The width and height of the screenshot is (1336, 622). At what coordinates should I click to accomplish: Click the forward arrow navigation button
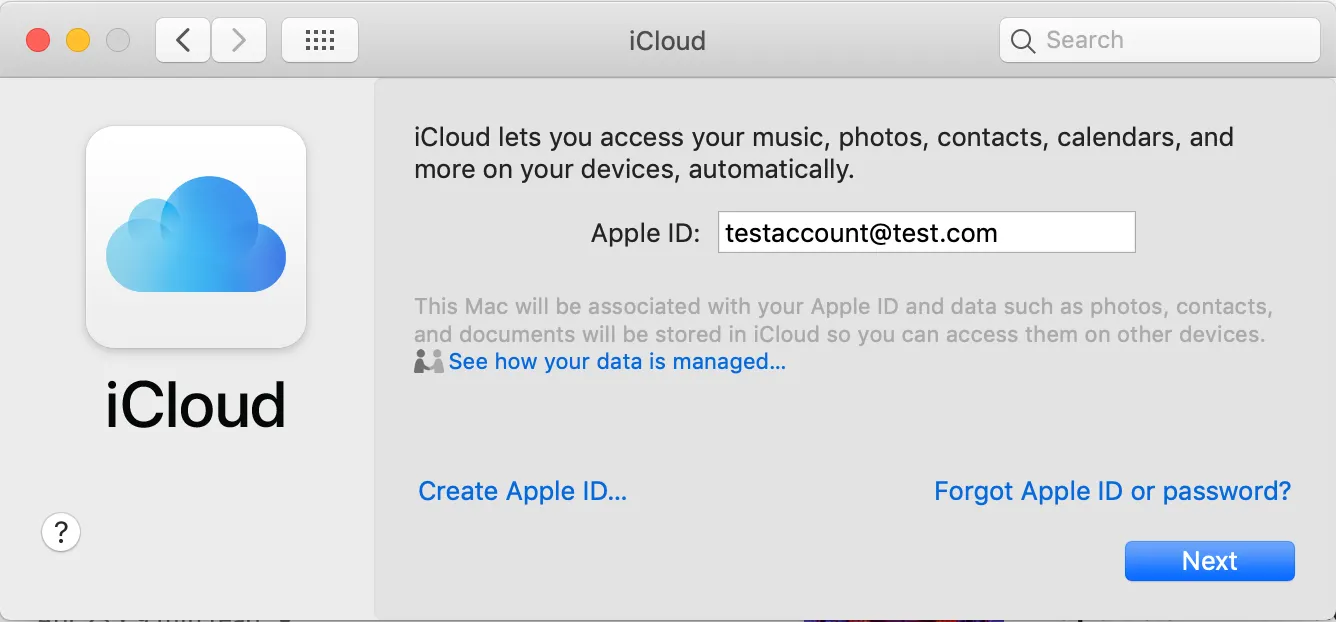pos(239,40)
